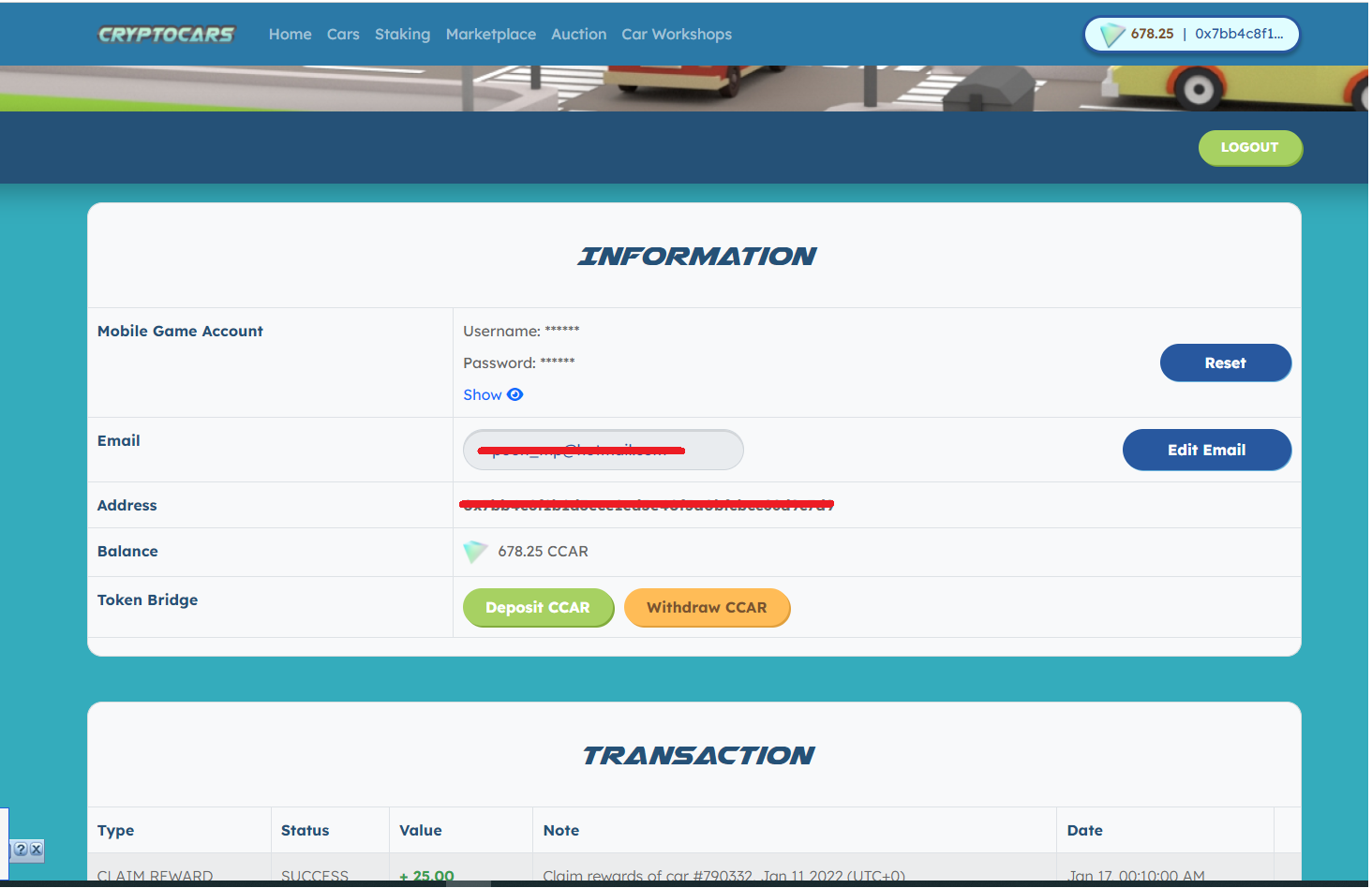This screenshot has height=888, width=1372.
Task: Click the Token Bridge label
Action: pyautogui.click(x=147, y=600)
